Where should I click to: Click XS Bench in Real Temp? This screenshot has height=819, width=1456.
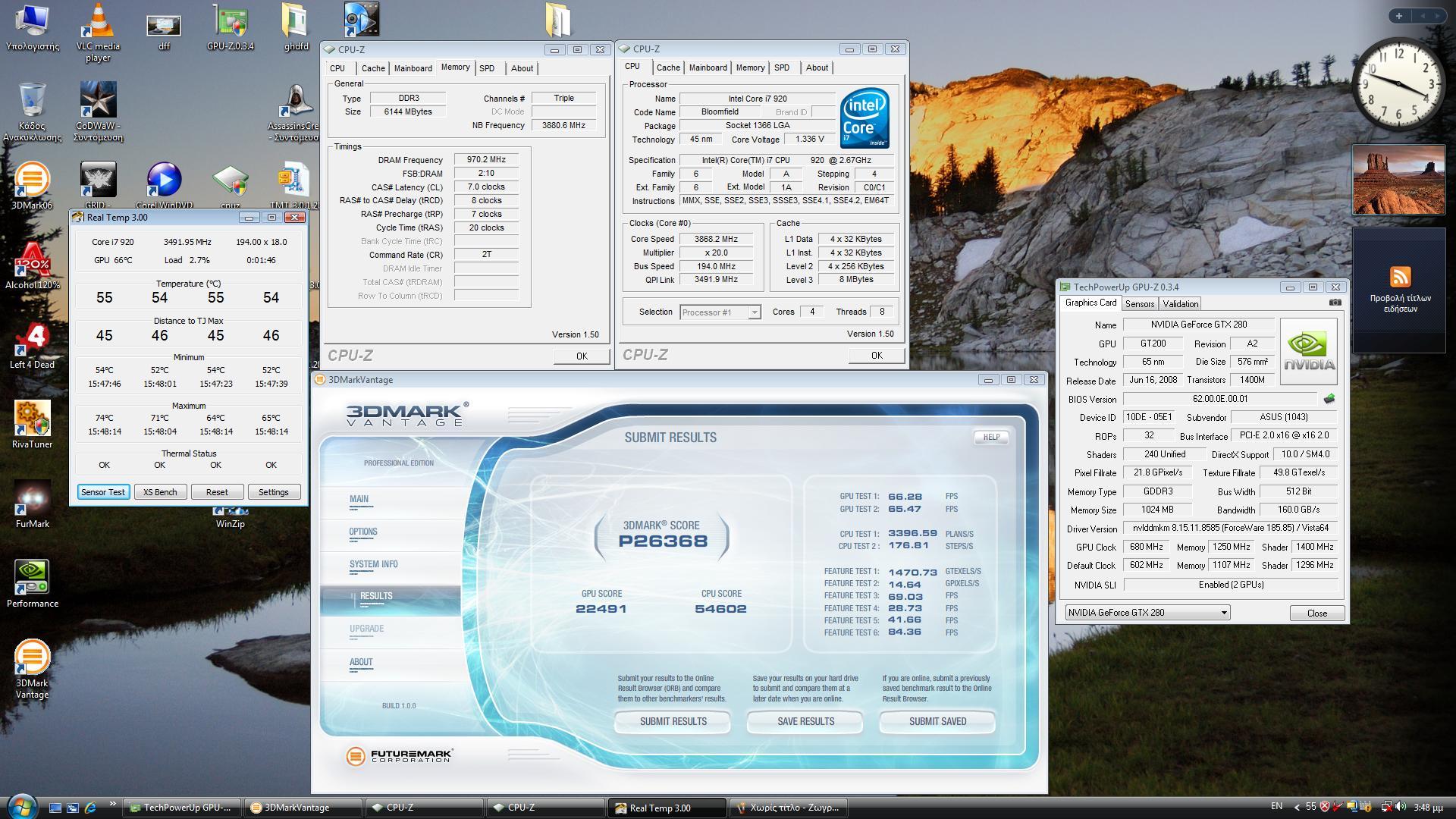click(x=160, y=492)
